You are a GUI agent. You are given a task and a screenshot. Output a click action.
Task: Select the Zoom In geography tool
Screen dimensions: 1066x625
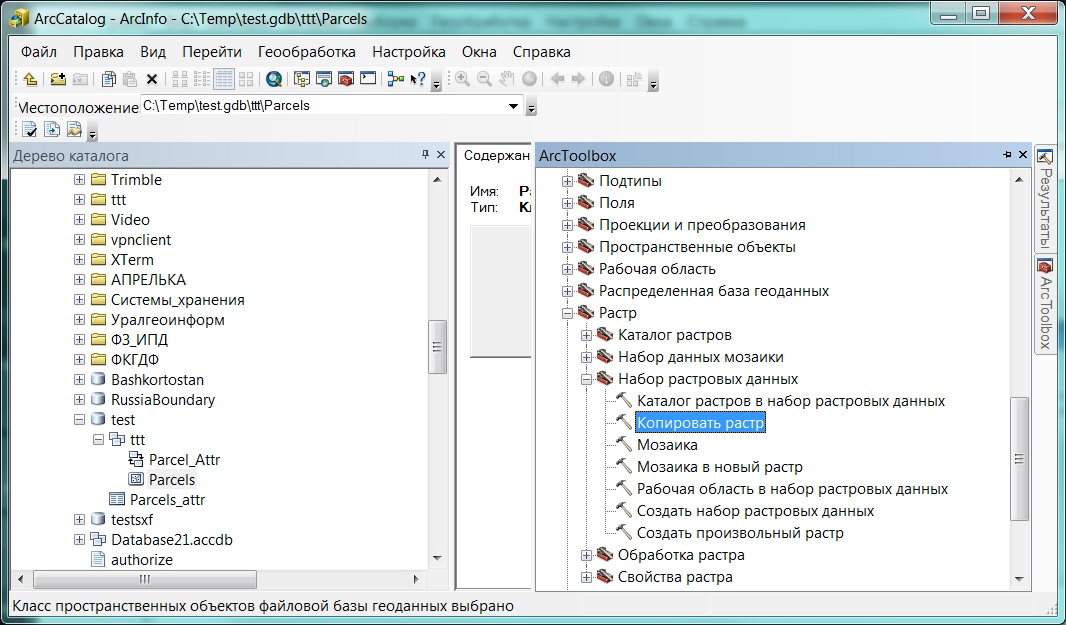point(462,79)
